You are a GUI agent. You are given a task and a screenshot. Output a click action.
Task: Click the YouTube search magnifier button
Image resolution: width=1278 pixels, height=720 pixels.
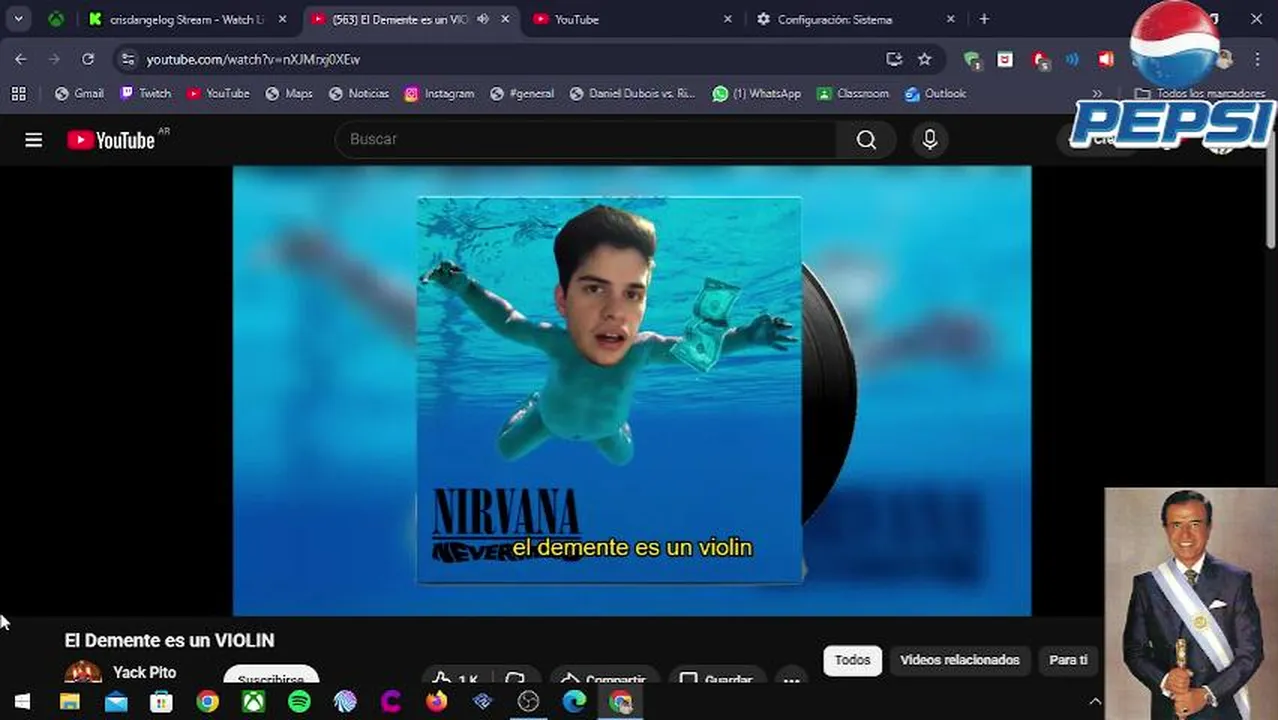click(x=866, y=140)
